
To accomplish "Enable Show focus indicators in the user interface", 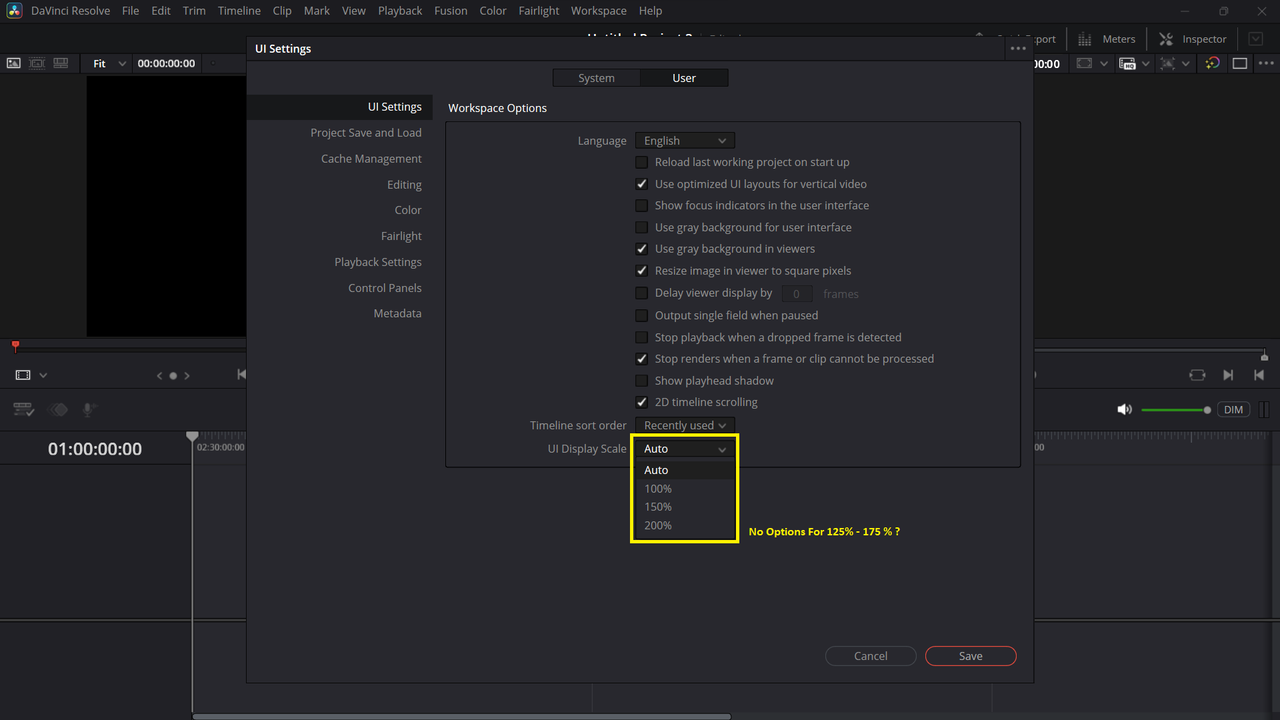I will (642, 205).
